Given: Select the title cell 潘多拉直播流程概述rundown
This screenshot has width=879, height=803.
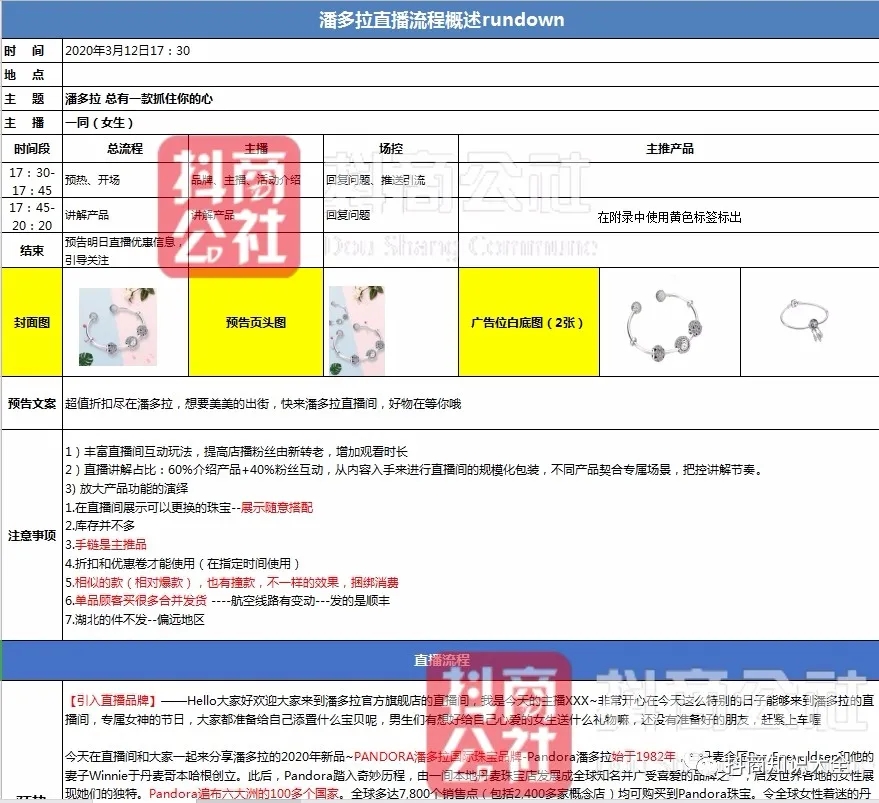Looking at the screenshot, I should [440, 20].
